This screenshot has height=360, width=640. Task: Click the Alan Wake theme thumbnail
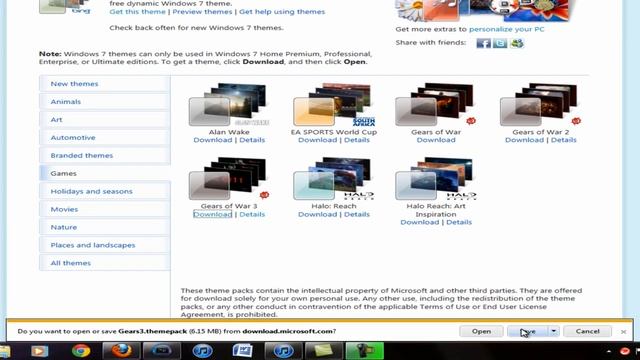tap(229, 104)
